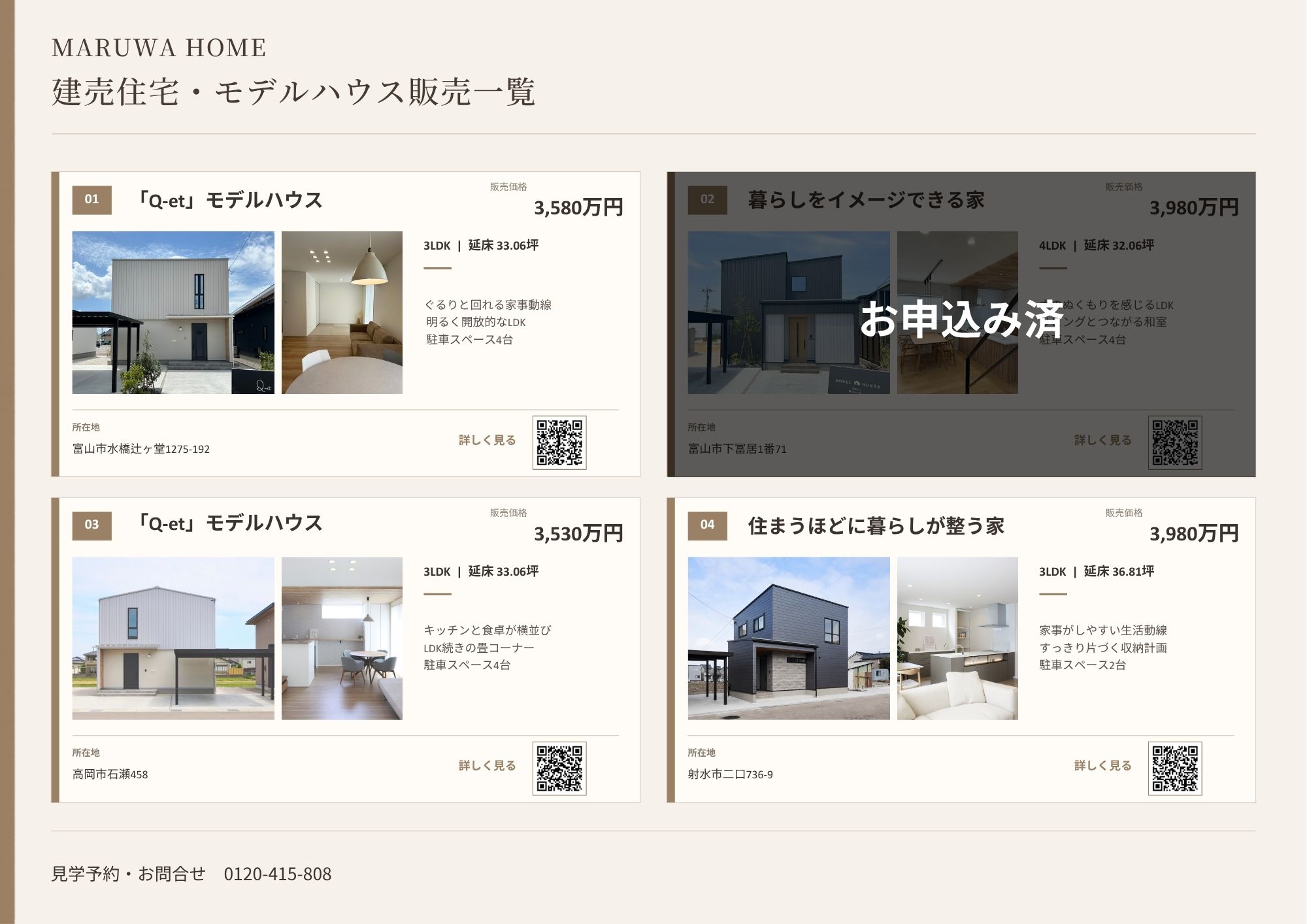
Task: Click 4LDK 延床 32.06坪 spec
Action: point(1097,246)
